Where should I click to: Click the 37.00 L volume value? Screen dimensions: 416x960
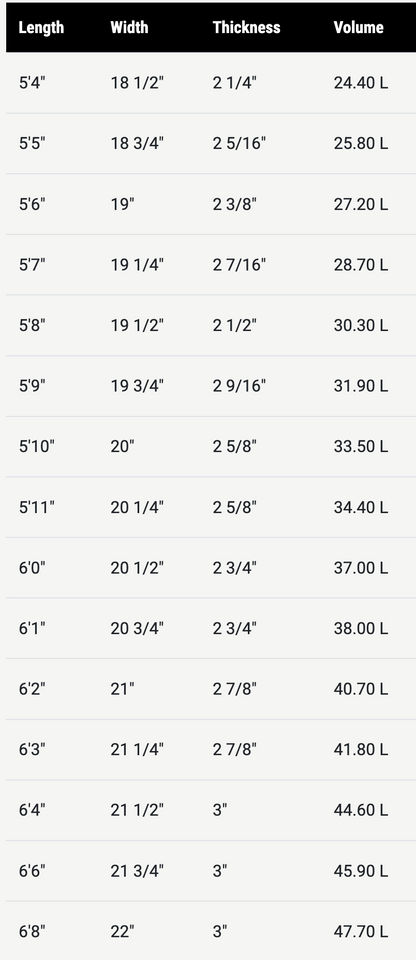click(x=360, y=568)
